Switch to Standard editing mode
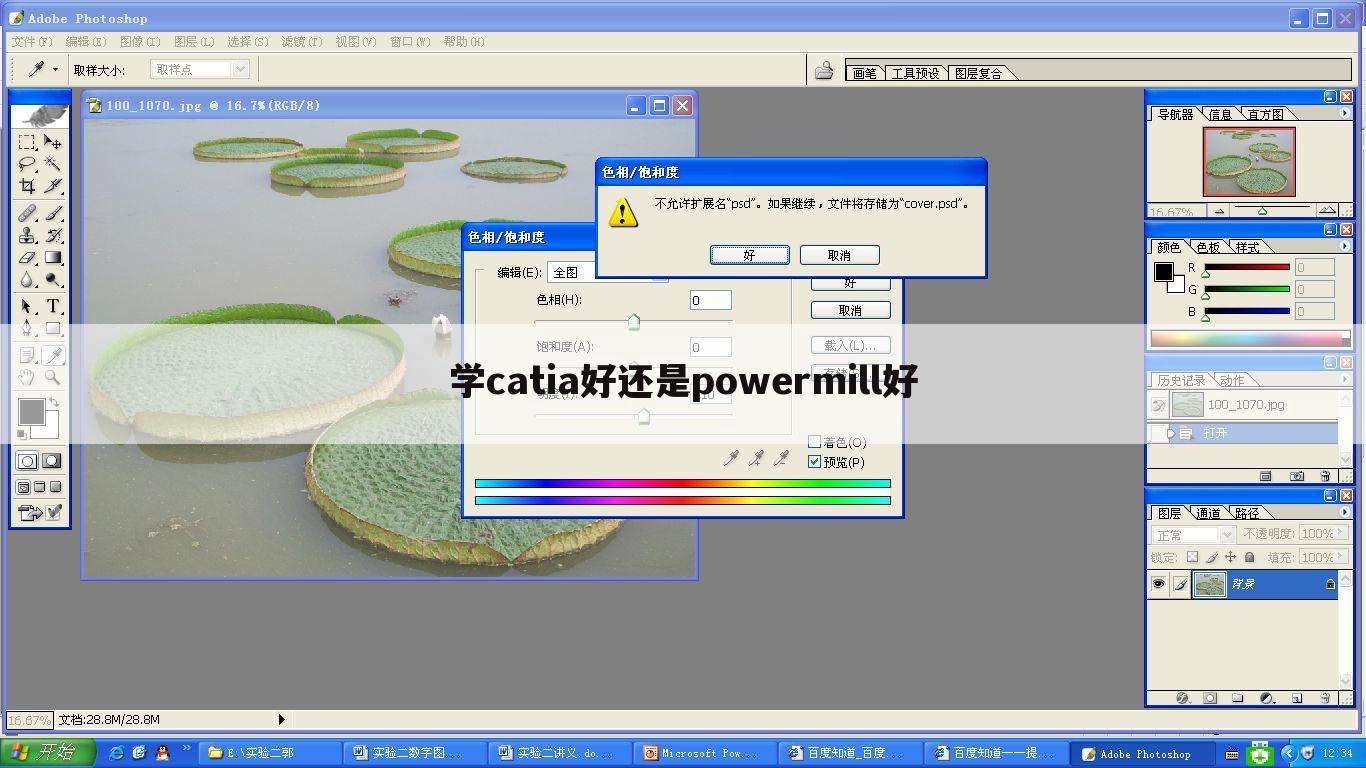1366x768 pixels. point(27,461)
